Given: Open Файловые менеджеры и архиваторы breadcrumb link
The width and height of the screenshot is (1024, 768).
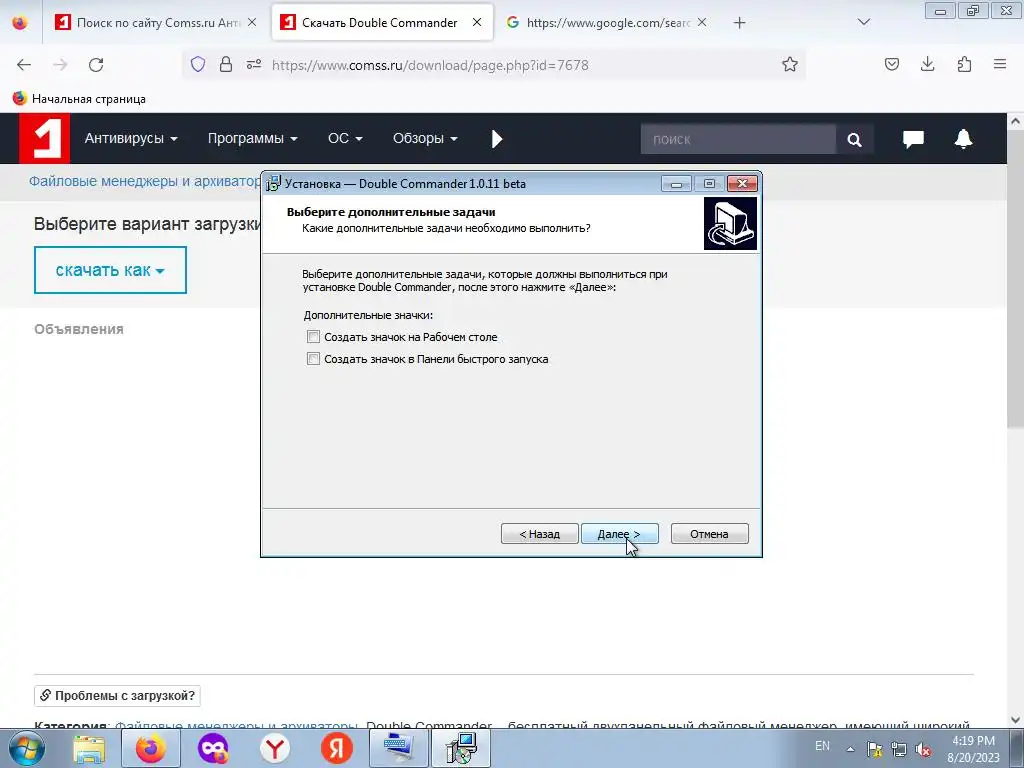Looking at the screenshot, I should tap(144, 181).
